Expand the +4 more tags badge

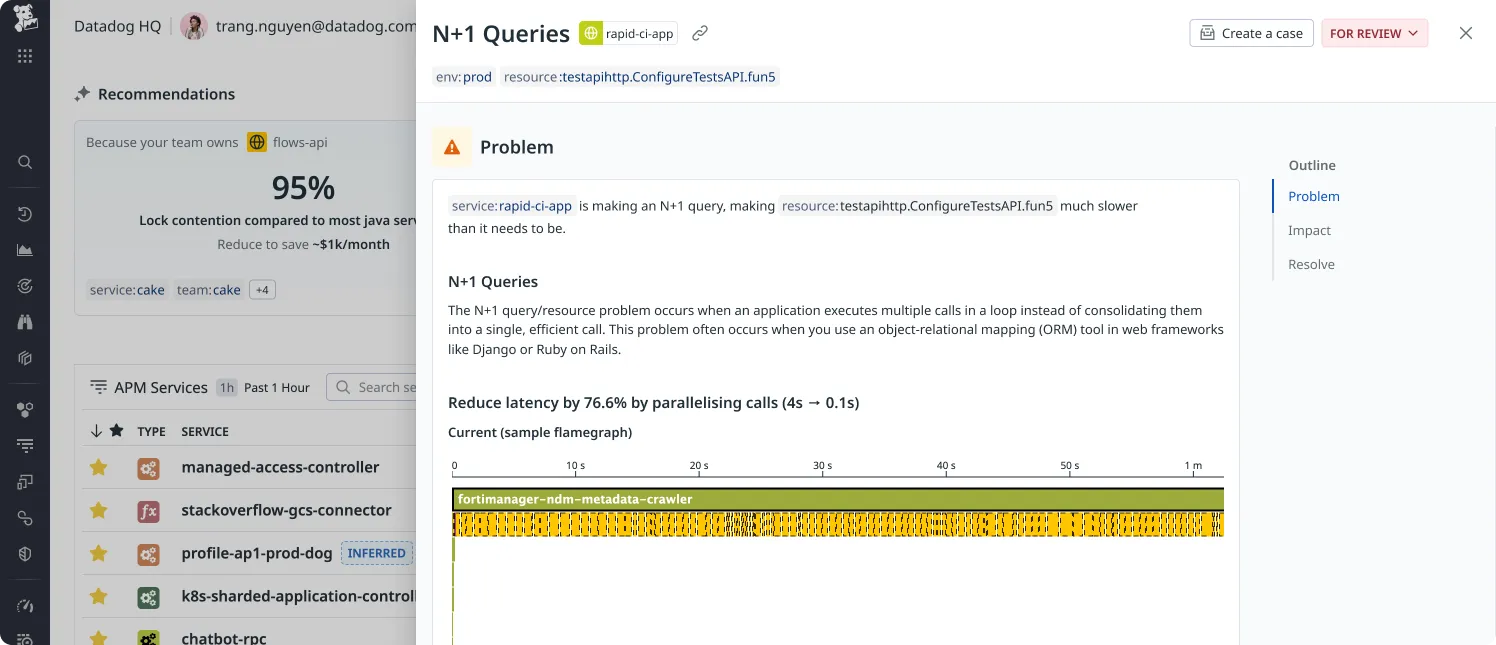[262, 290]
